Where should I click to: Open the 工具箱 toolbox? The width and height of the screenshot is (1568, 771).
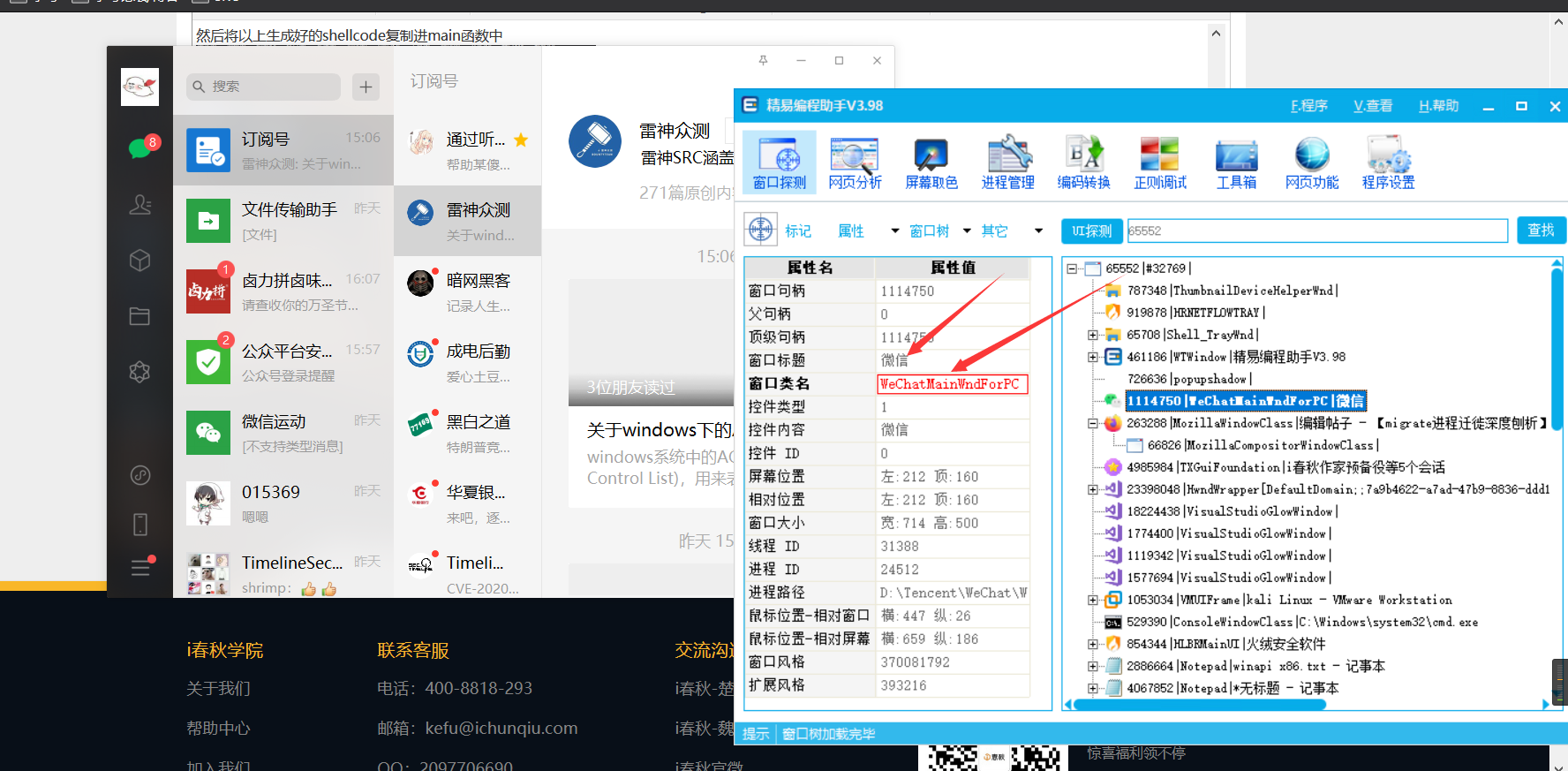pyautogui.click(x=1236, y=163)
